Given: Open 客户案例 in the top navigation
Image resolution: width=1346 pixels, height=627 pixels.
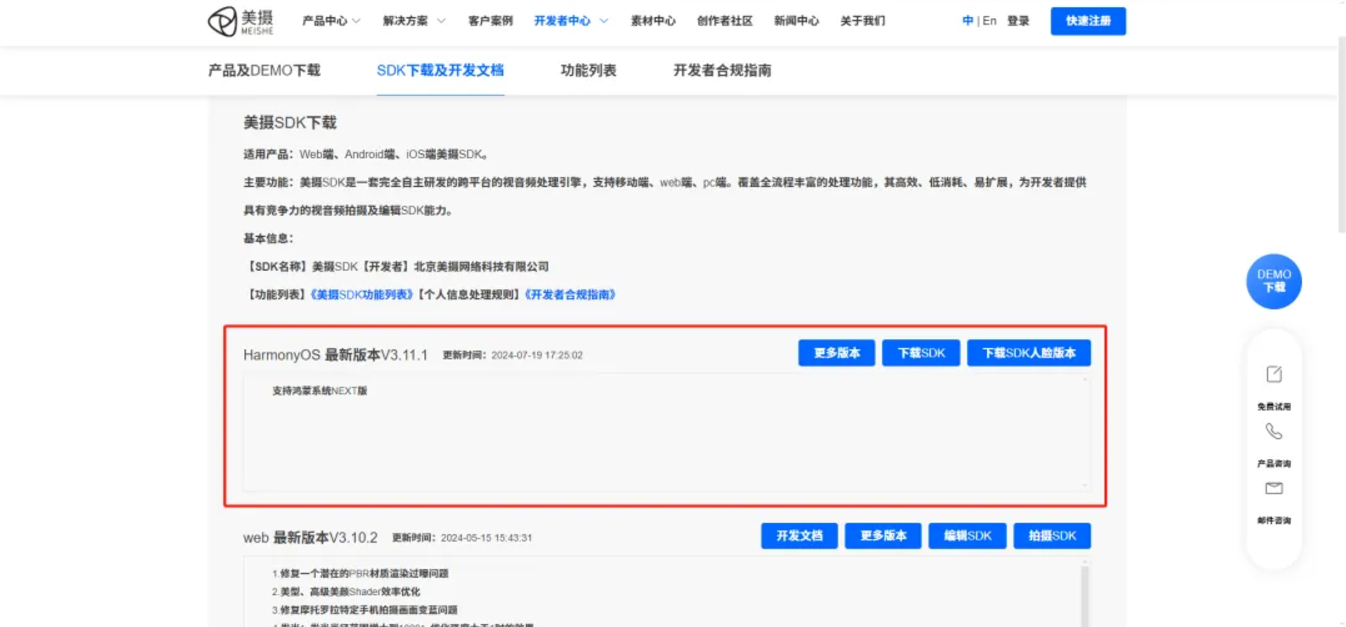Looking at the screenshot, I should [490, 21].
